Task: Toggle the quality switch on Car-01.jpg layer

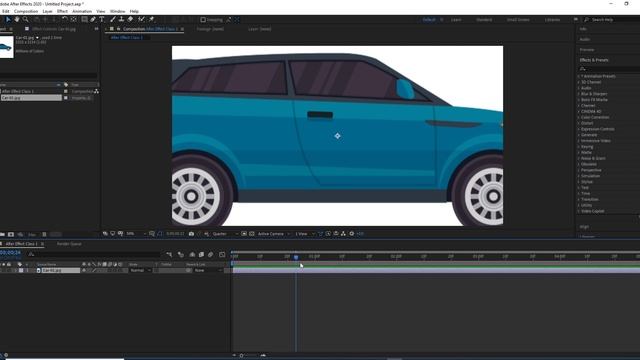Action: [x=94, y=271]
